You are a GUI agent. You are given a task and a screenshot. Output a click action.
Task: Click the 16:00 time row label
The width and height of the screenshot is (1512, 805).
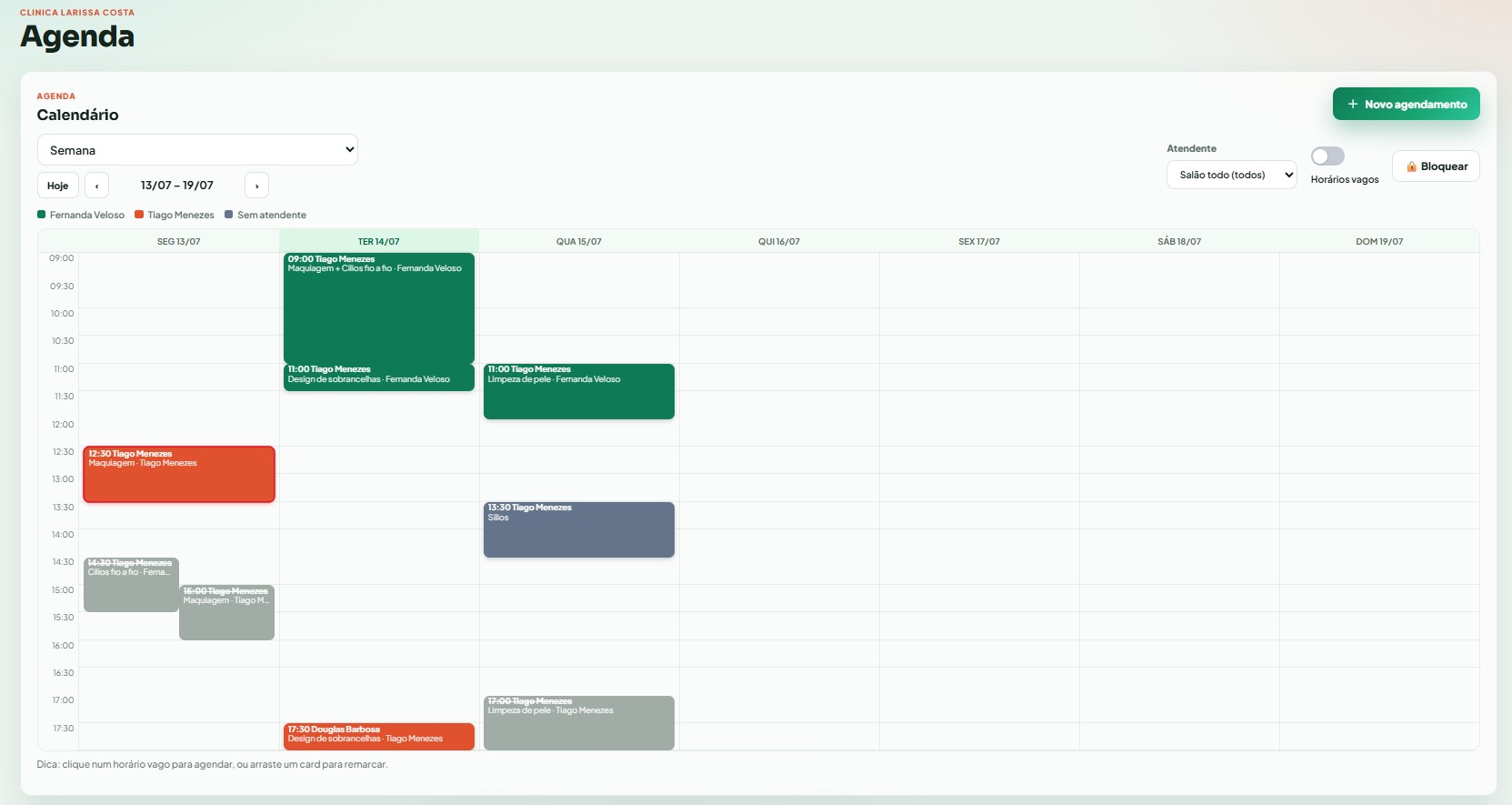63,646
